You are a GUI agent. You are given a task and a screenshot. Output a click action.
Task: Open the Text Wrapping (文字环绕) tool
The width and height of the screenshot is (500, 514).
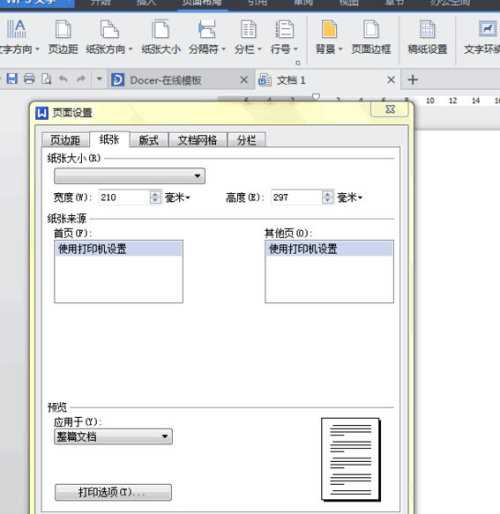[482, 37]
